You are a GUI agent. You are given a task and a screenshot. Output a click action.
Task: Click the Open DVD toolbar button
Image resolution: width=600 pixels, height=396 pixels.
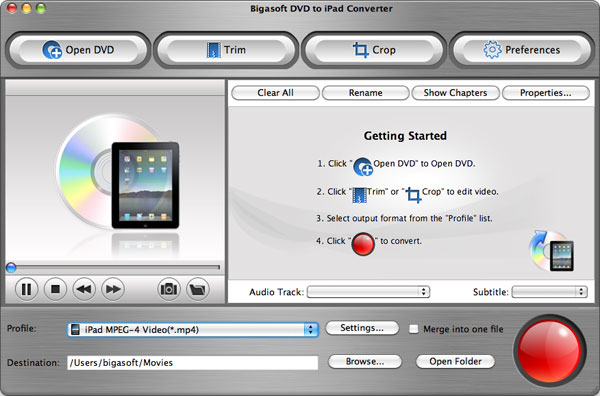pyautogui.click(x=78, y=50)
